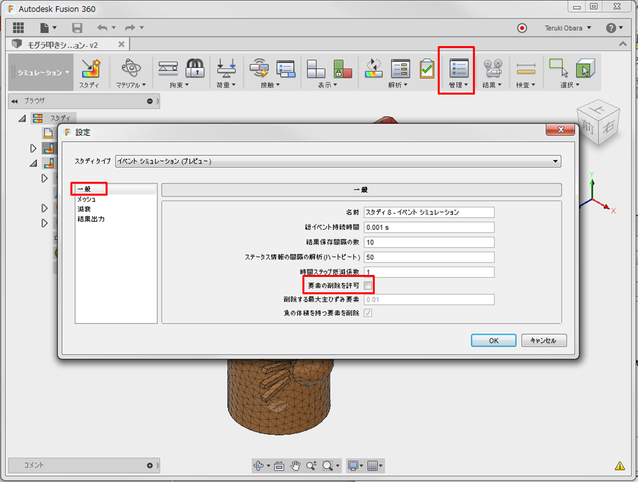Screen dimensions: 638x482
Task: Click the 名前 input field
Action: (x=429, y=212)
